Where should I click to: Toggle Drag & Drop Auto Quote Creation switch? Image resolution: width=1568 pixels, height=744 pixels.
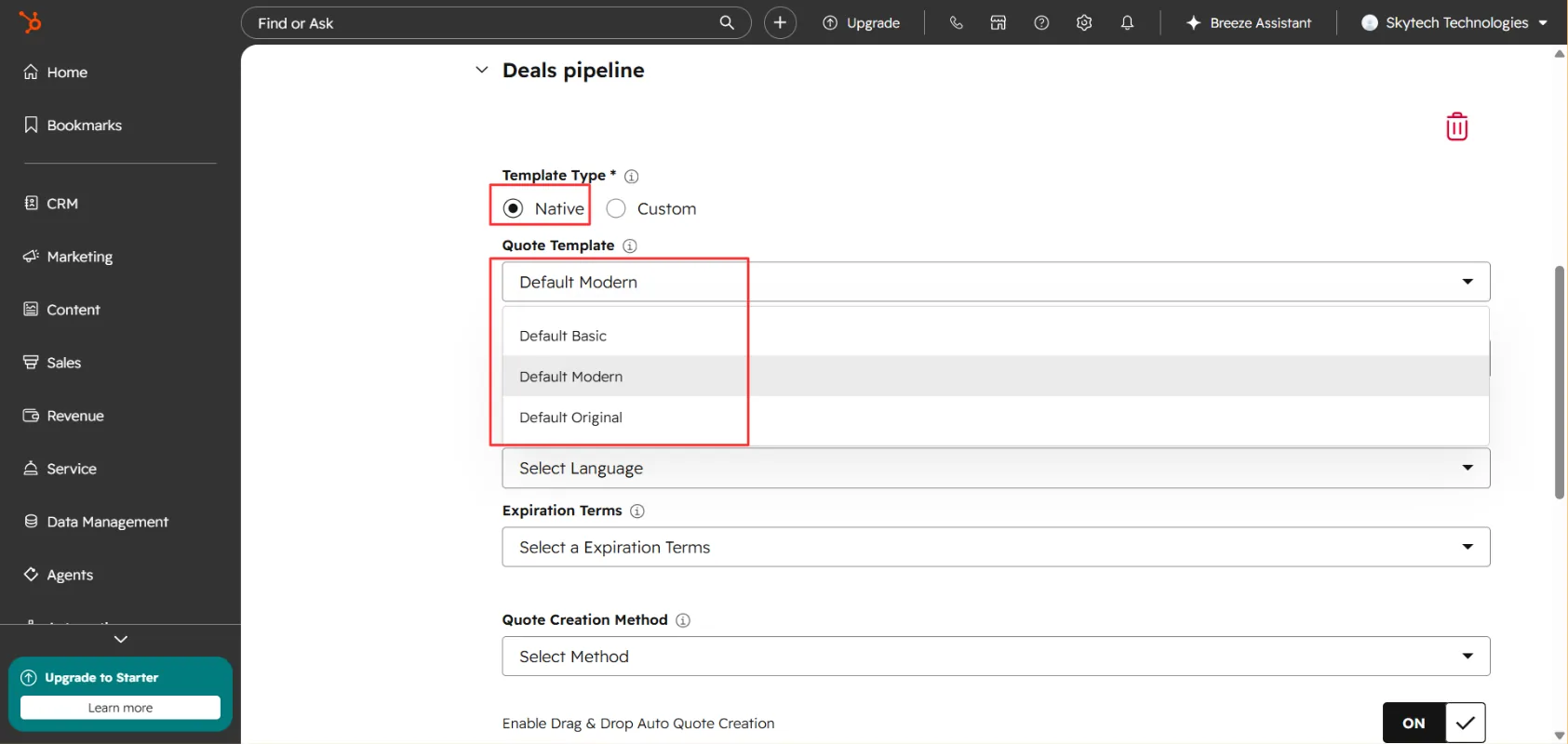[1434, 723]
